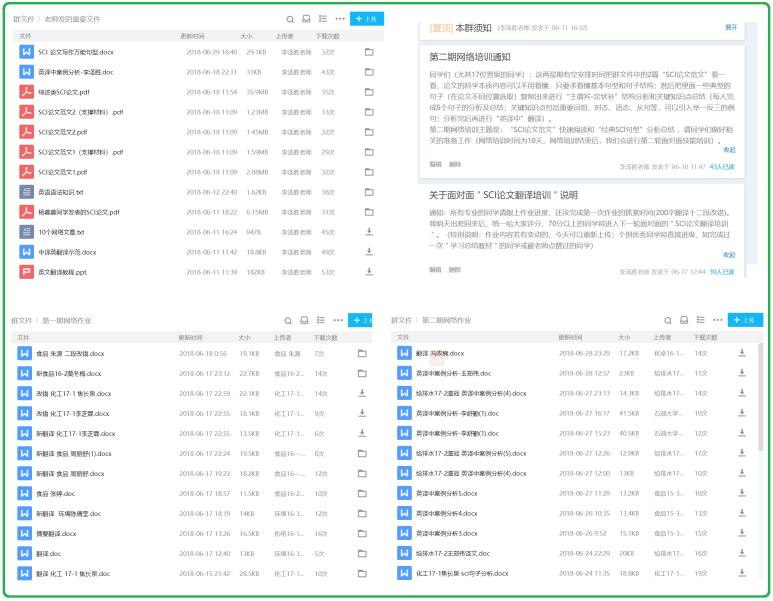This screenshot has height=601, width=773.
Task: Download 英译中案例分析5.docx via download icon
Action: click(742, 493)
